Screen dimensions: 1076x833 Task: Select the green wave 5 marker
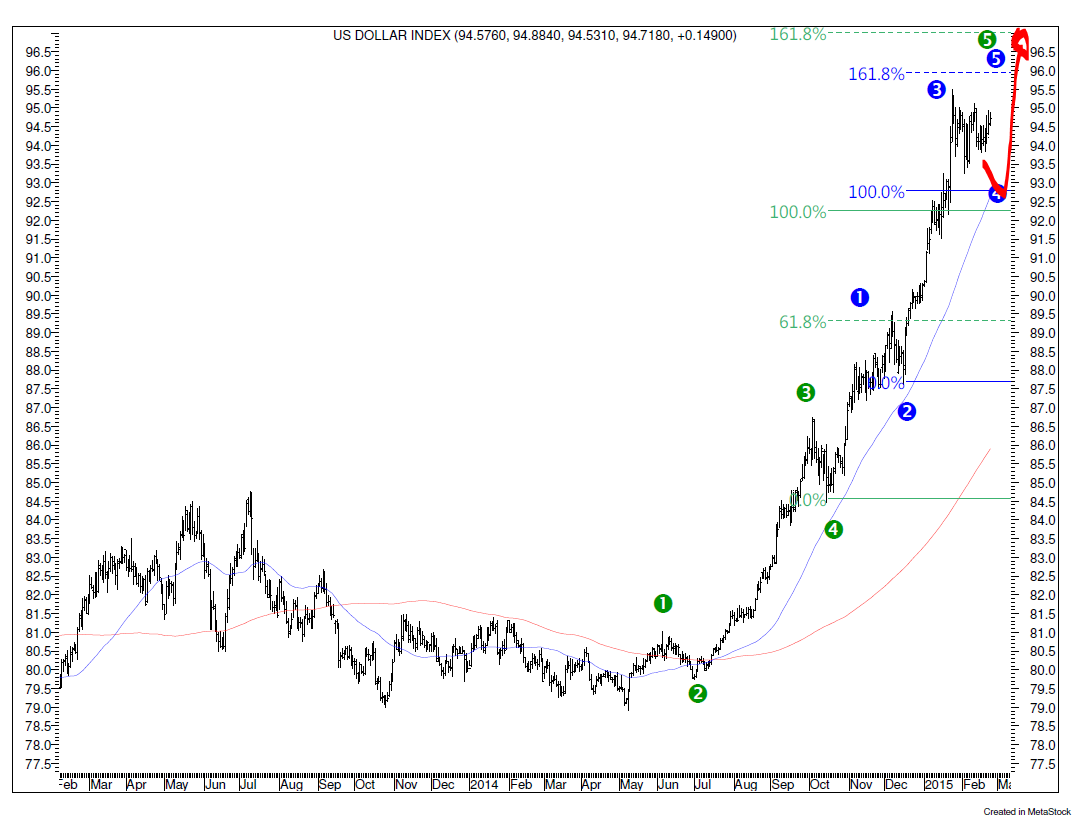987,40
